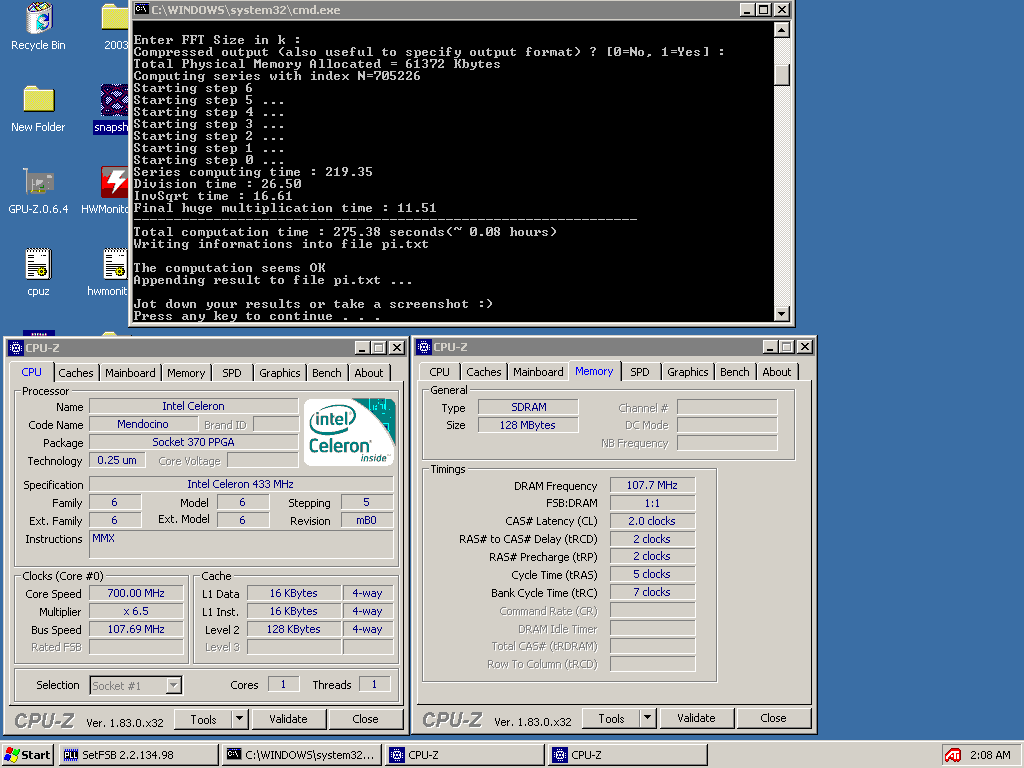This screenshot has width=1024, height=768.
Task: Click the Code Name Mendocino field
Action: (143, 424)
